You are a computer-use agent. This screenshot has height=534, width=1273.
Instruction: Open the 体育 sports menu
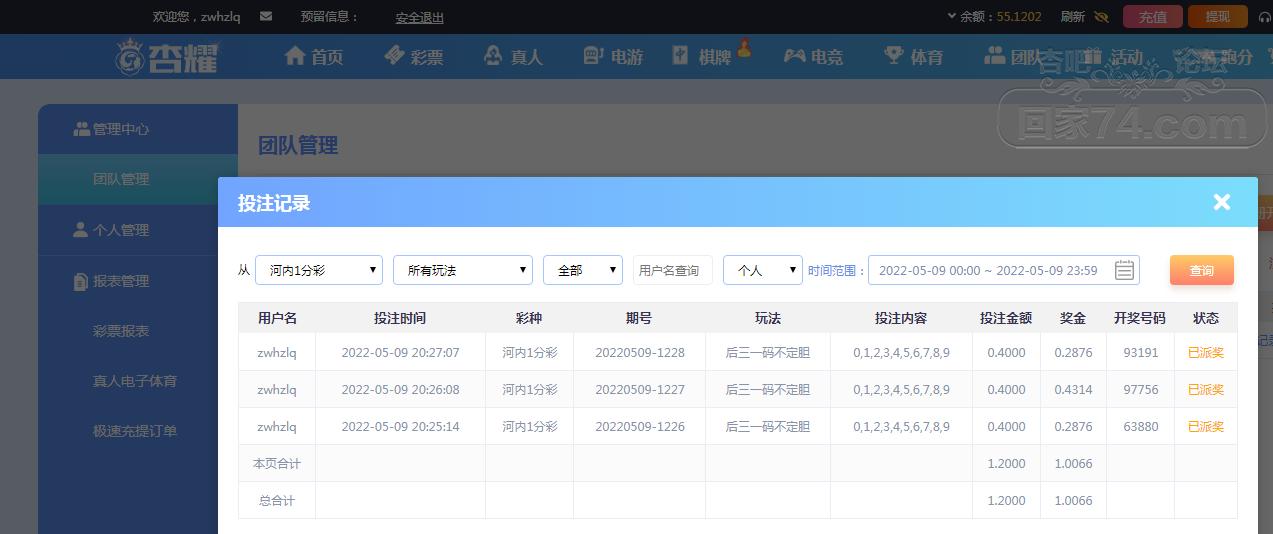click(x=914, y=56)
